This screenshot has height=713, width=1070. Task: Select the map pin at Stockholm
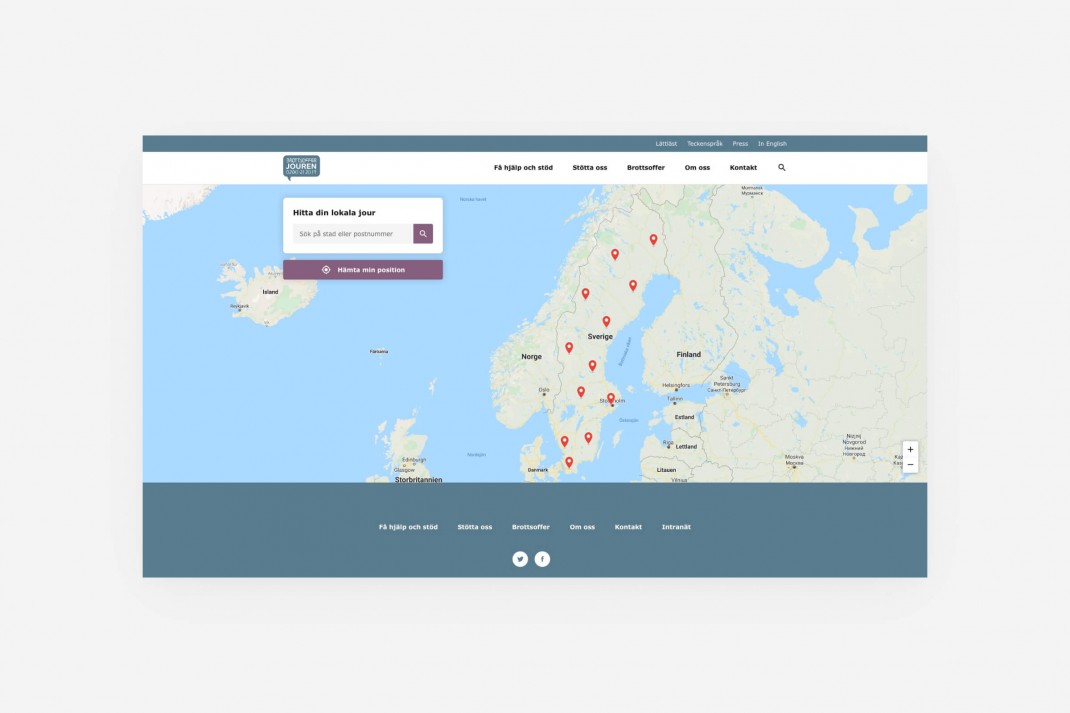pos(611,398)
